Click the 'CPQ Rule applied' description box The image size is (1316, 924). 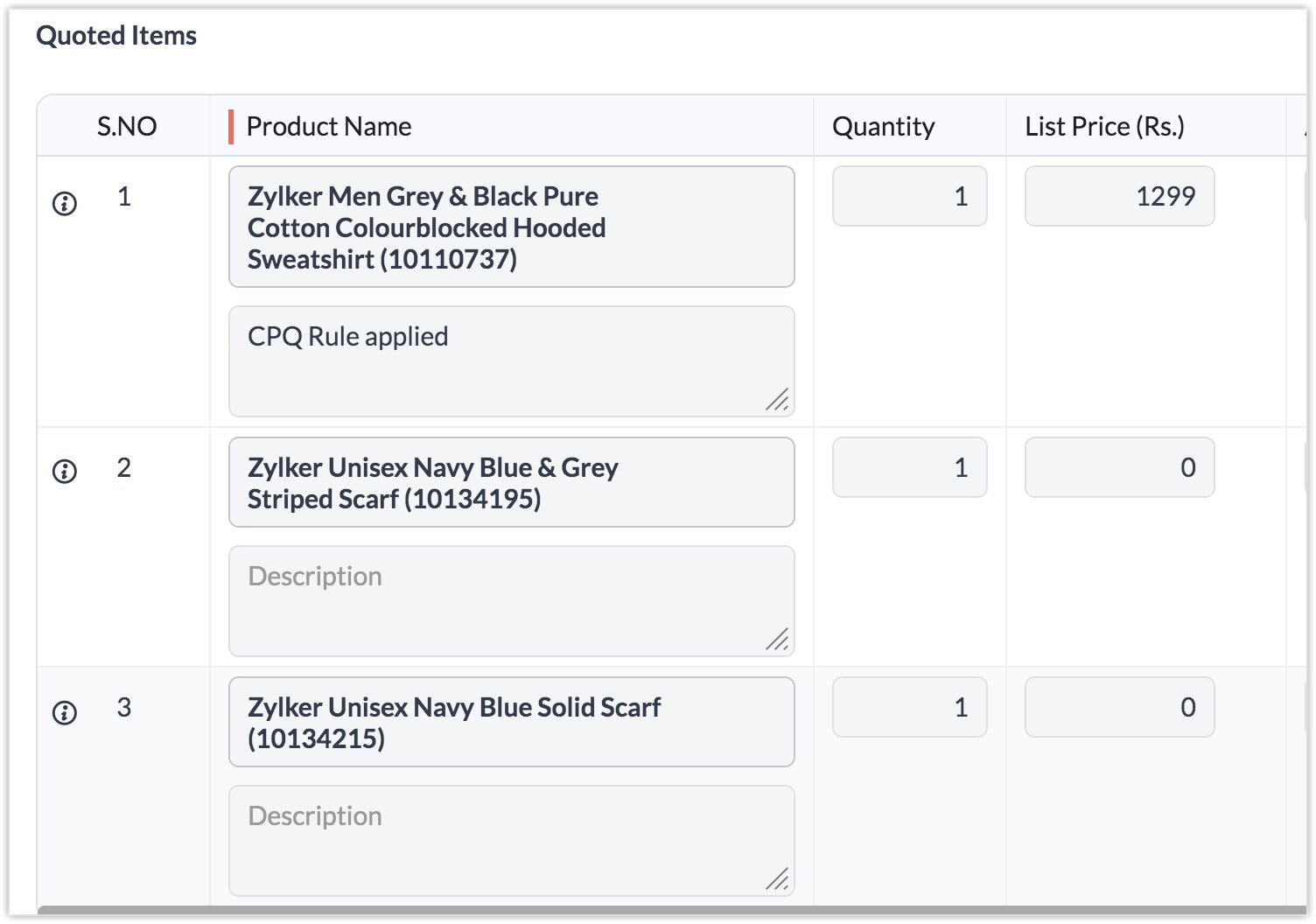click(x=511, y=361)
